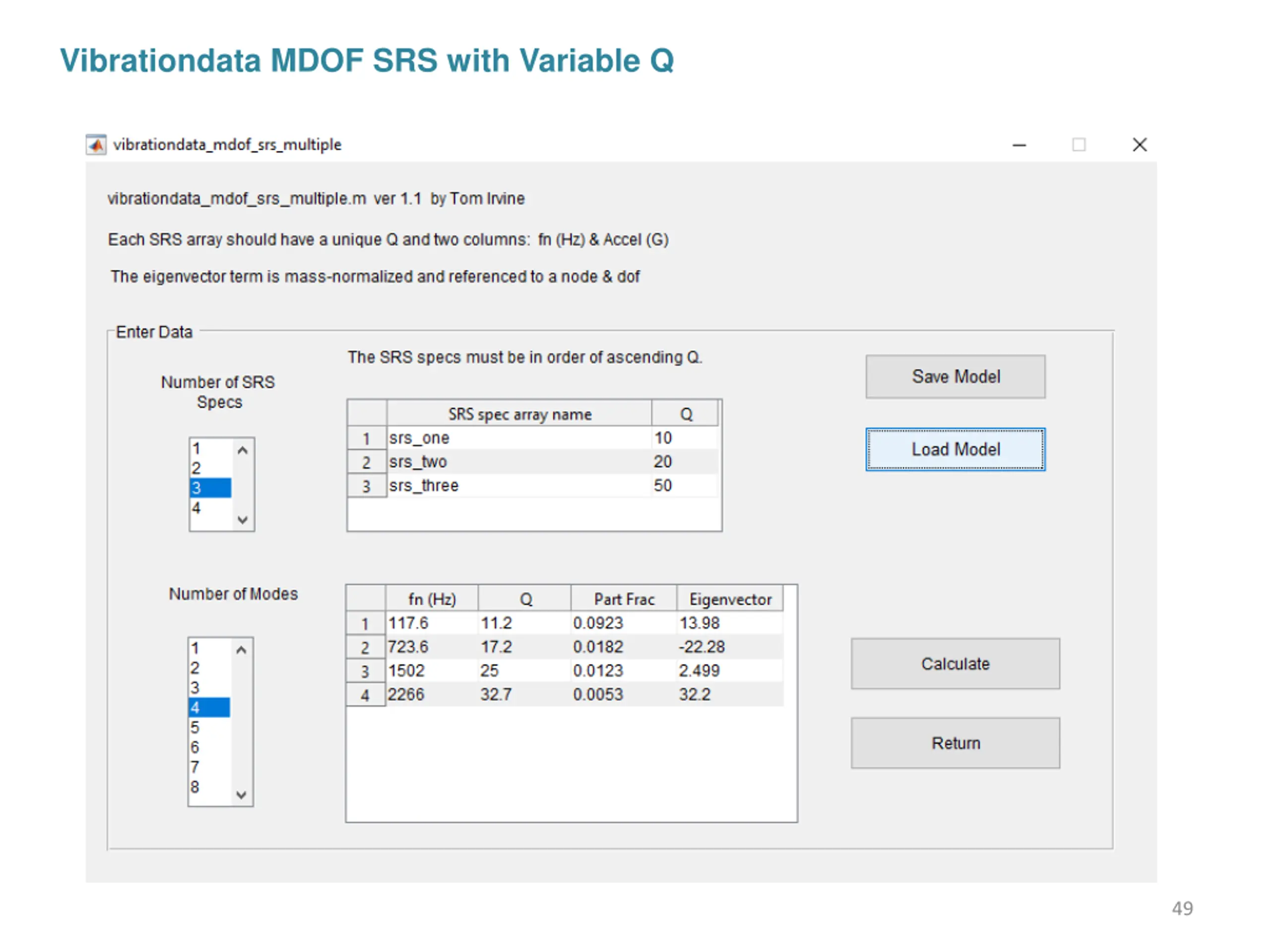This screenshot has width=1270, height=952.
Task: Click the Load Model button
Action: pyautogui.click(x=955, y=449)
